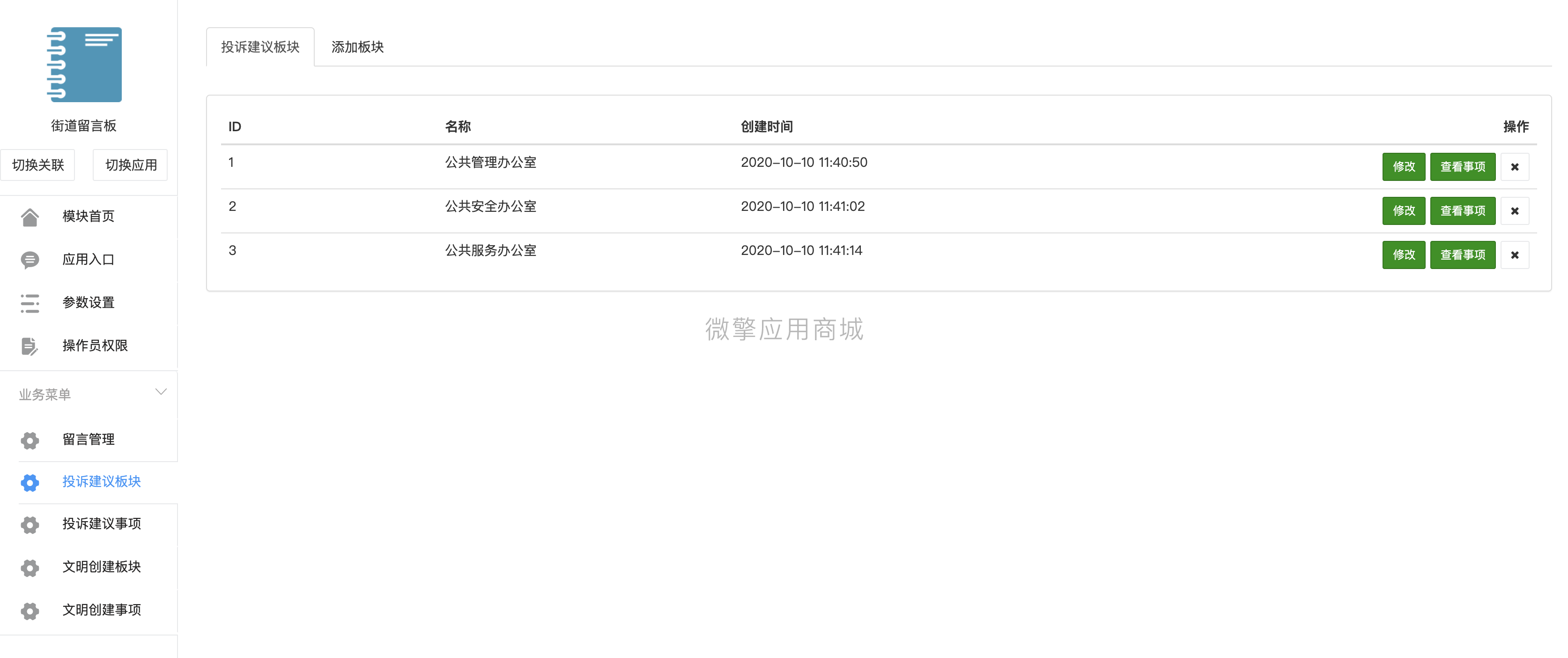Open the 添加板块 tab

[x=357, y=47]
